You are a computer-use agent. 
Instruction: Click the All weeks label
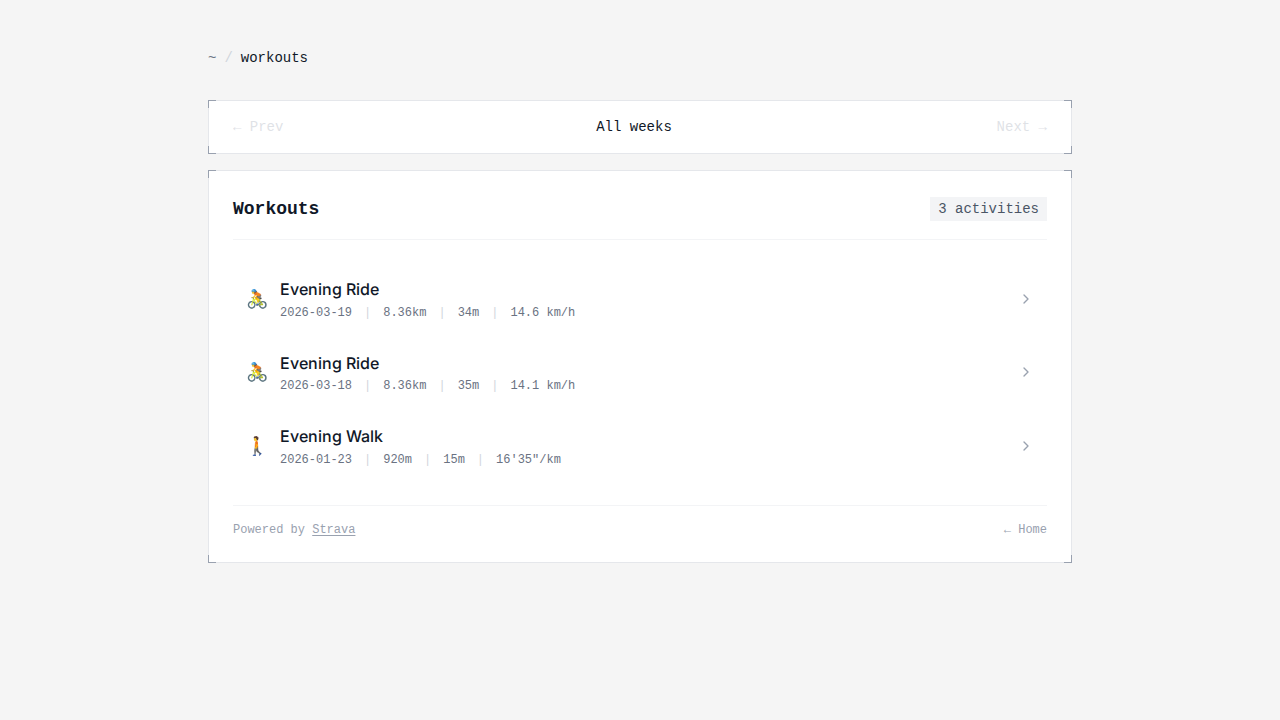pyautogui.click(x=634, y=127)
